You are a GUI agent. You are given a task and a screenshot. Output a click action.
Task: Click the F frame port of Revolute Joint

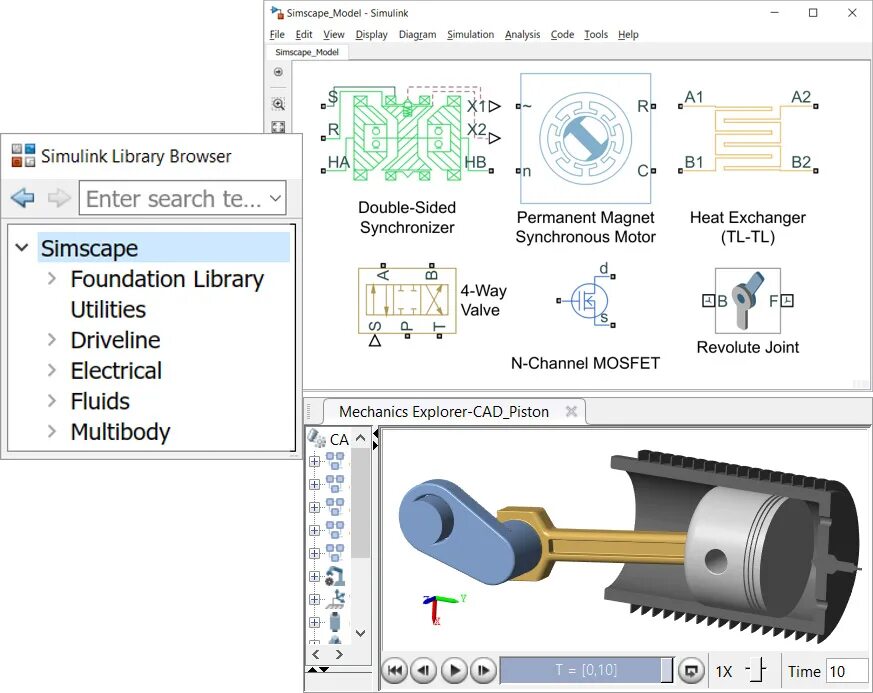pos(787,301)
